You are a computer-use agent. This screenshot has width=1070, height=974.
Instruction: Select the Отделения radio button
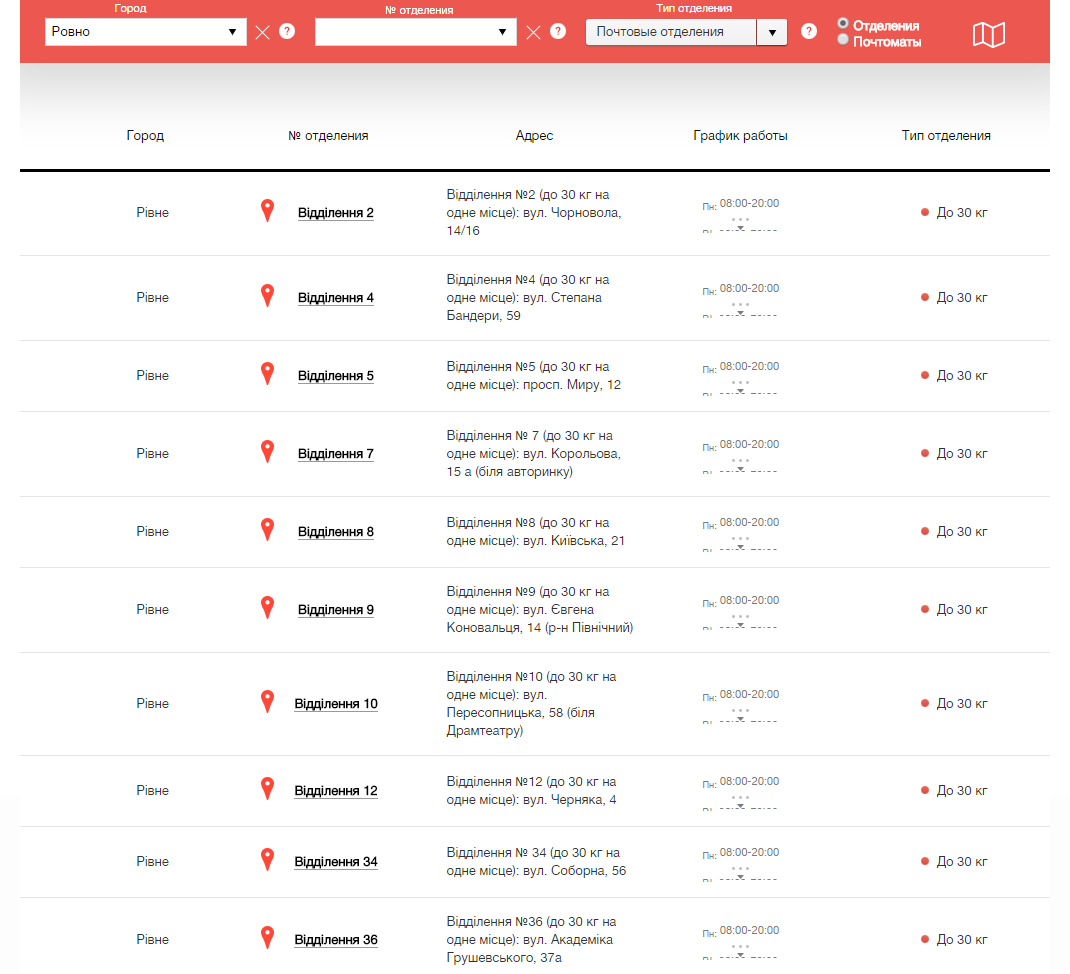843,23
